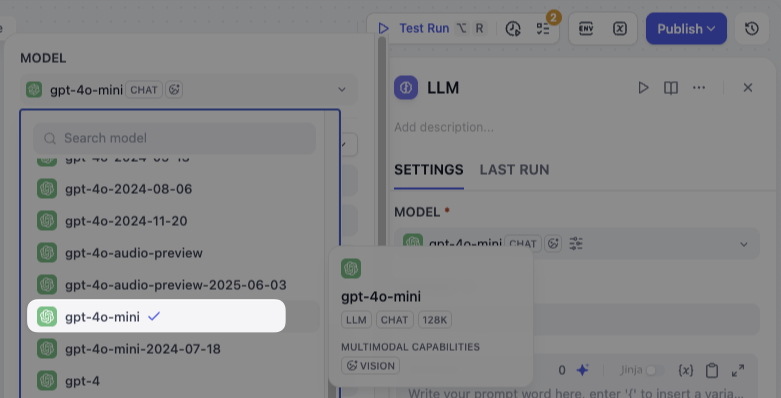Select the checked gpt-4o-mini model
781x398 pixels.
156,316
